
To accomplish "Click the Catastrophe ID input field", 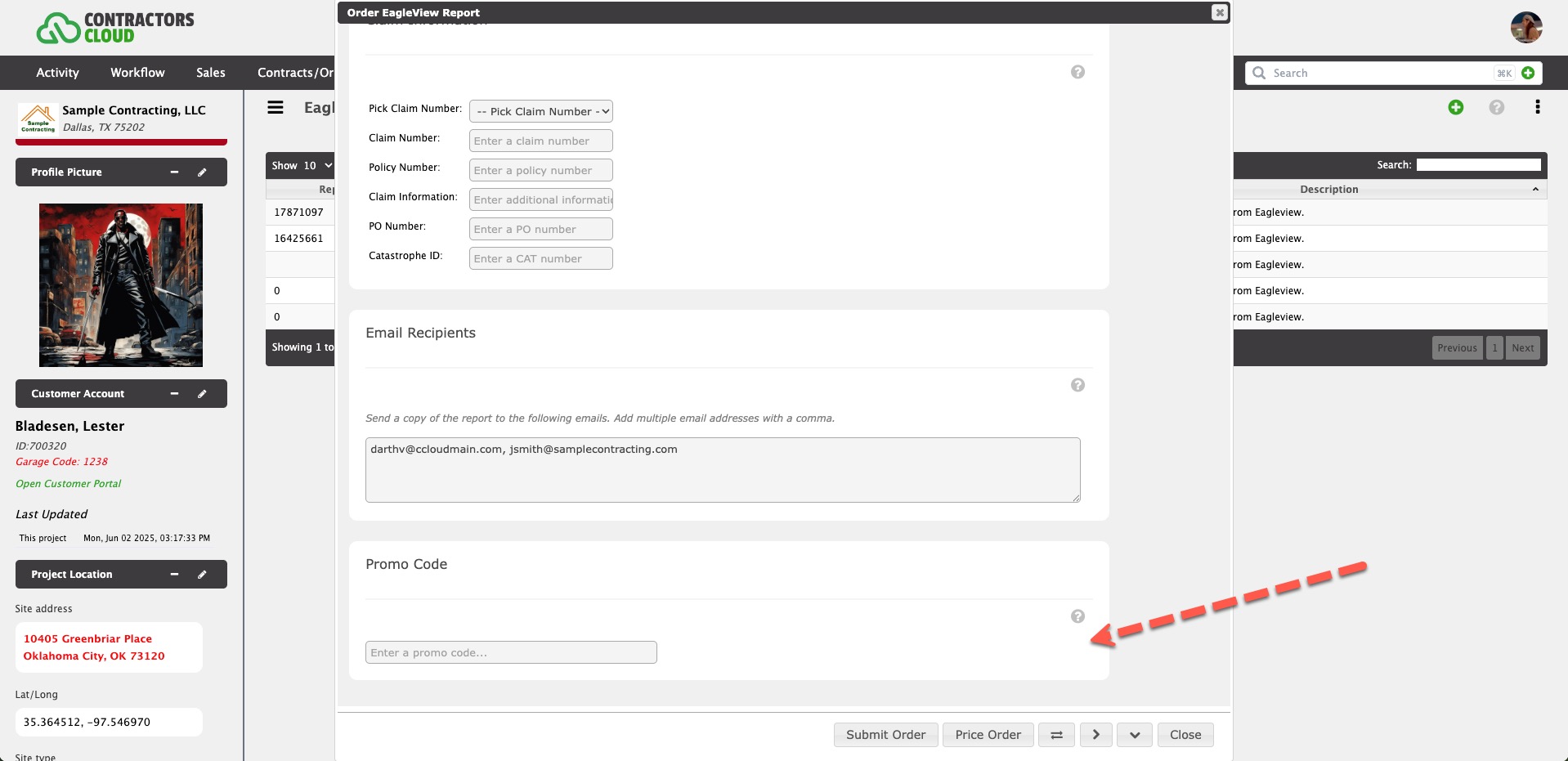I will coord(540,258).
